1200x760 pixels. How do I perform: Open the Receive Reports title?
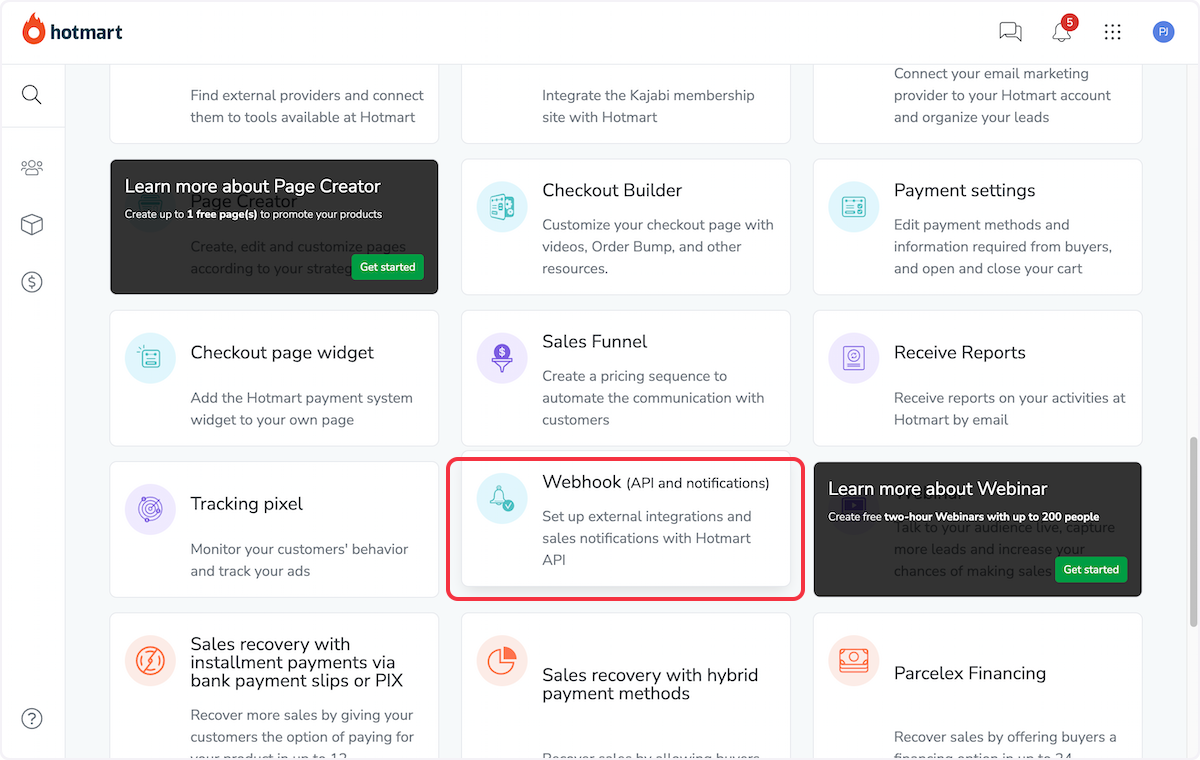(x=959, y=352)
